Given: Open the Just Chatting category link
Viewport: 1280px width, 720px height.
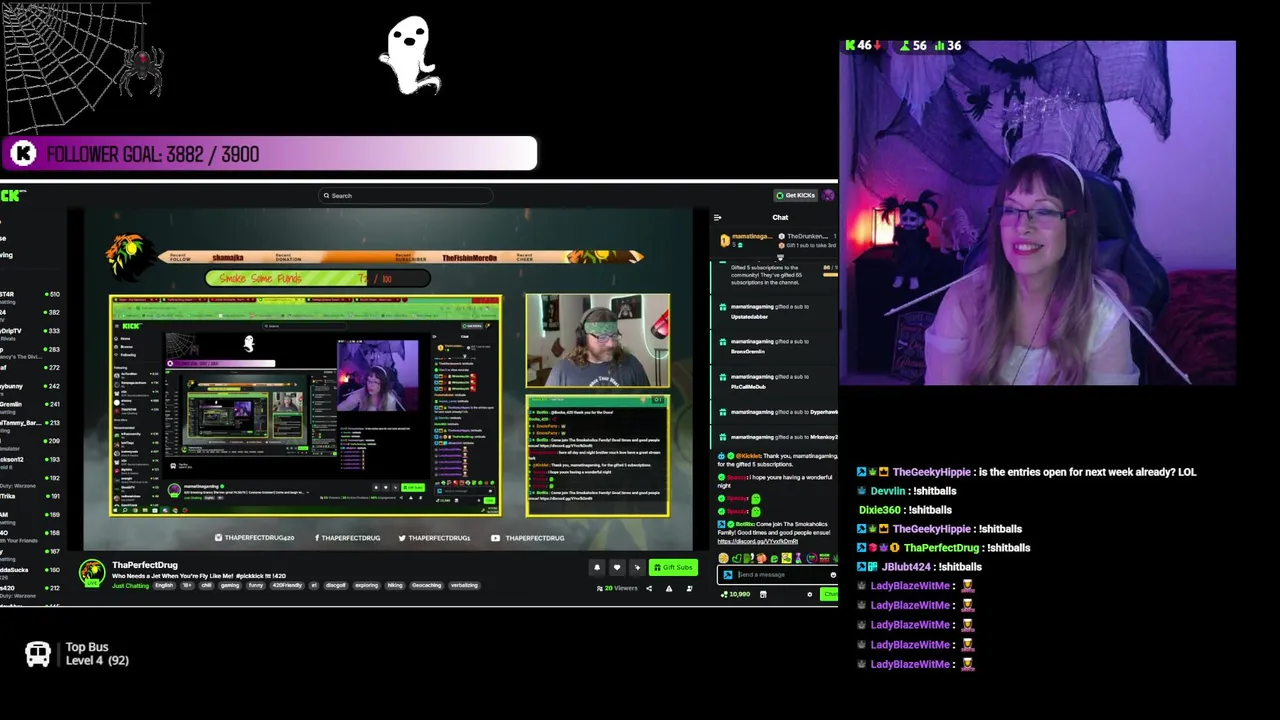Looking at the screenshot, I should (x=130, y=586).
